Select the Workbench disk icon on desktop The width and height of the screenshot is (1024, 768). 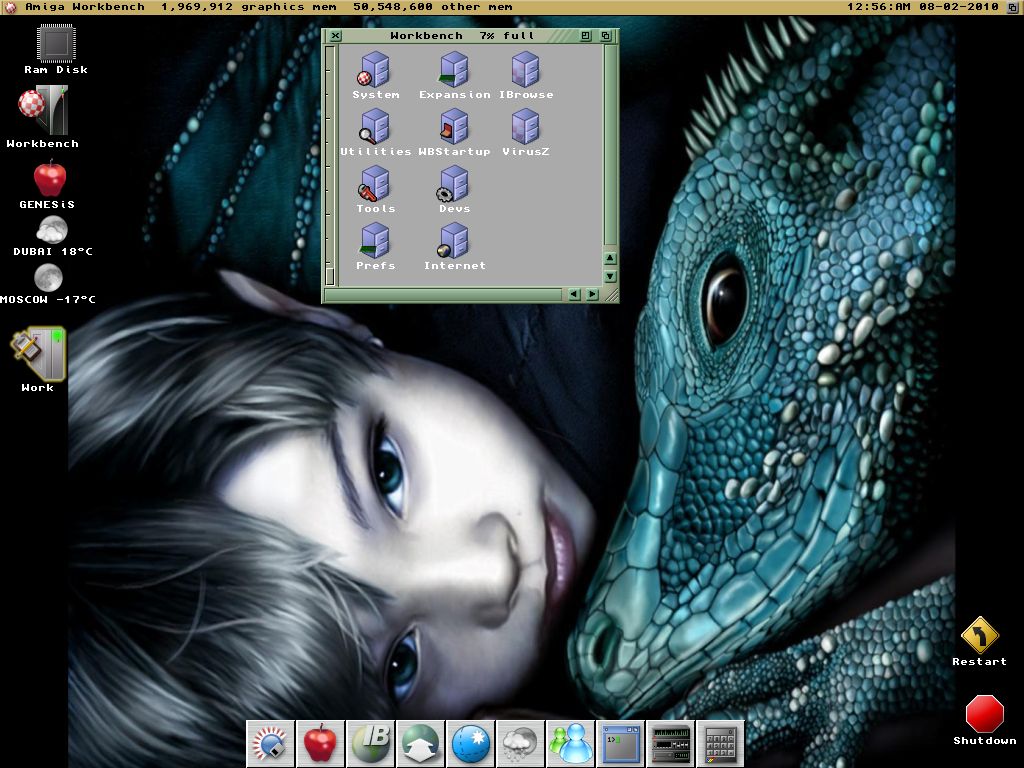(x=43, y=110)
